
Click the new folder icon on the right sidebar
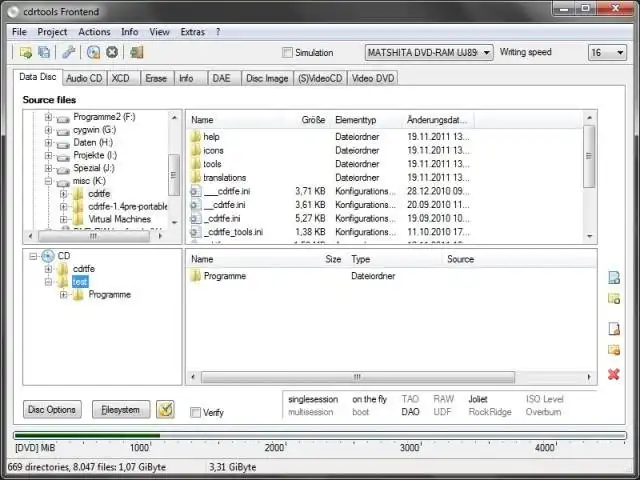614,350
